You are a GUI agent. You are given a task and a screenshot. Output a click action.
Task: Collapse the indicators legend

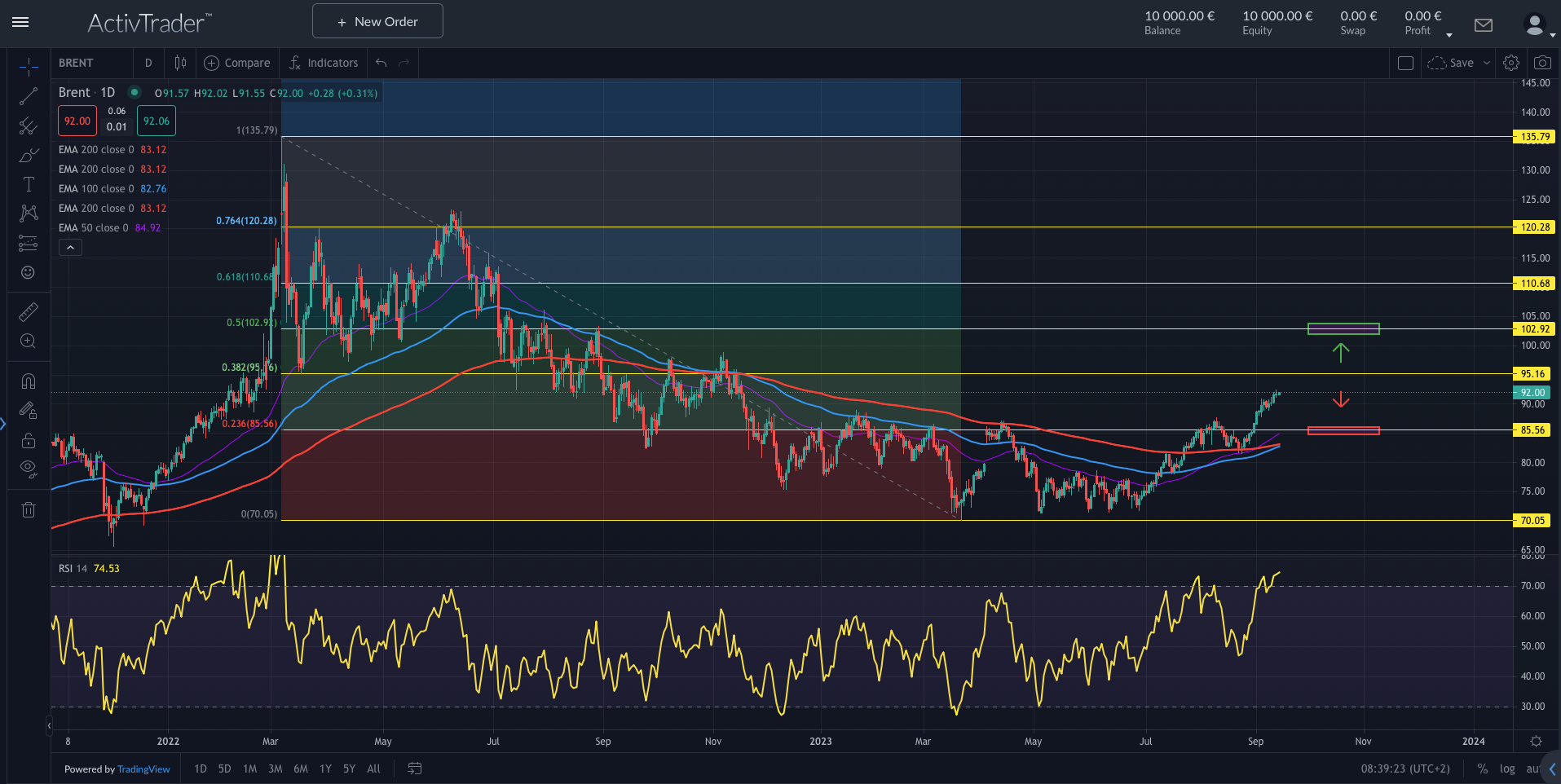[x=69, y=247]
